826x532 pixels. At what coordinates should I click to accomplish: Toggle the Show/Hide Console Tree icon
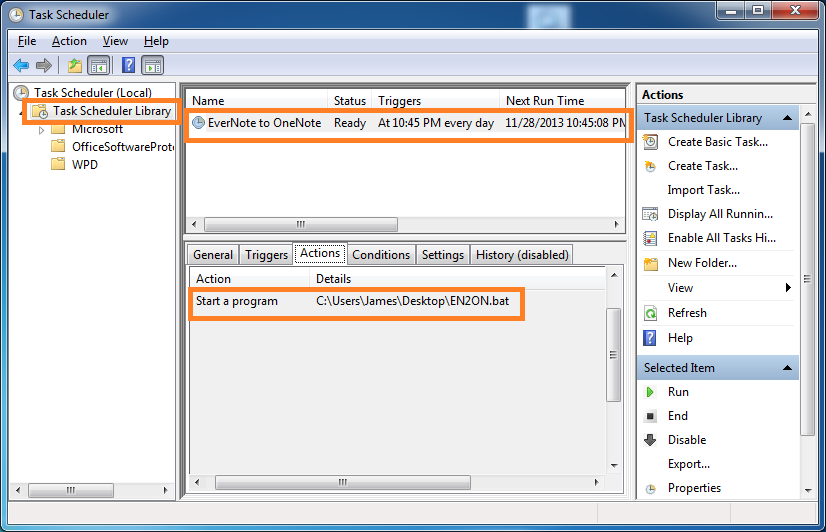pyautogui.click(x=99, y=65)
